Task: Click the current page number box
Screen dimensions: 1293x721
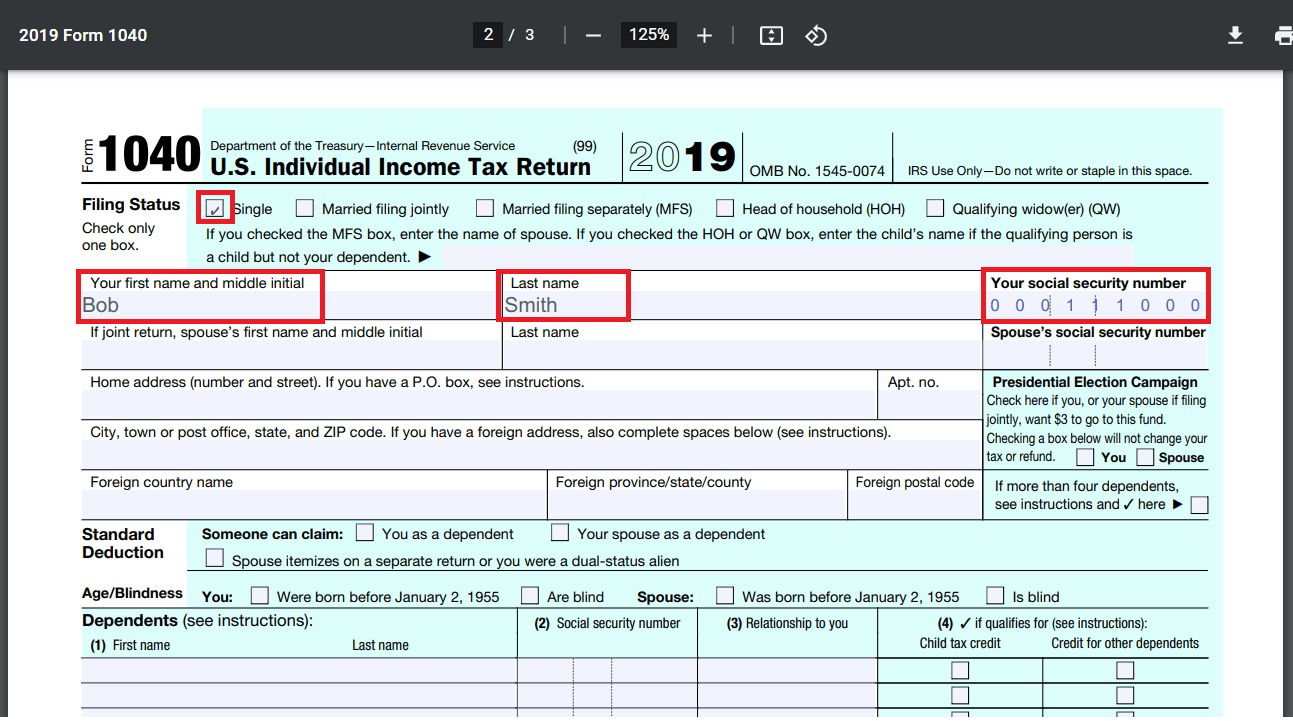Action: point(488,35)
